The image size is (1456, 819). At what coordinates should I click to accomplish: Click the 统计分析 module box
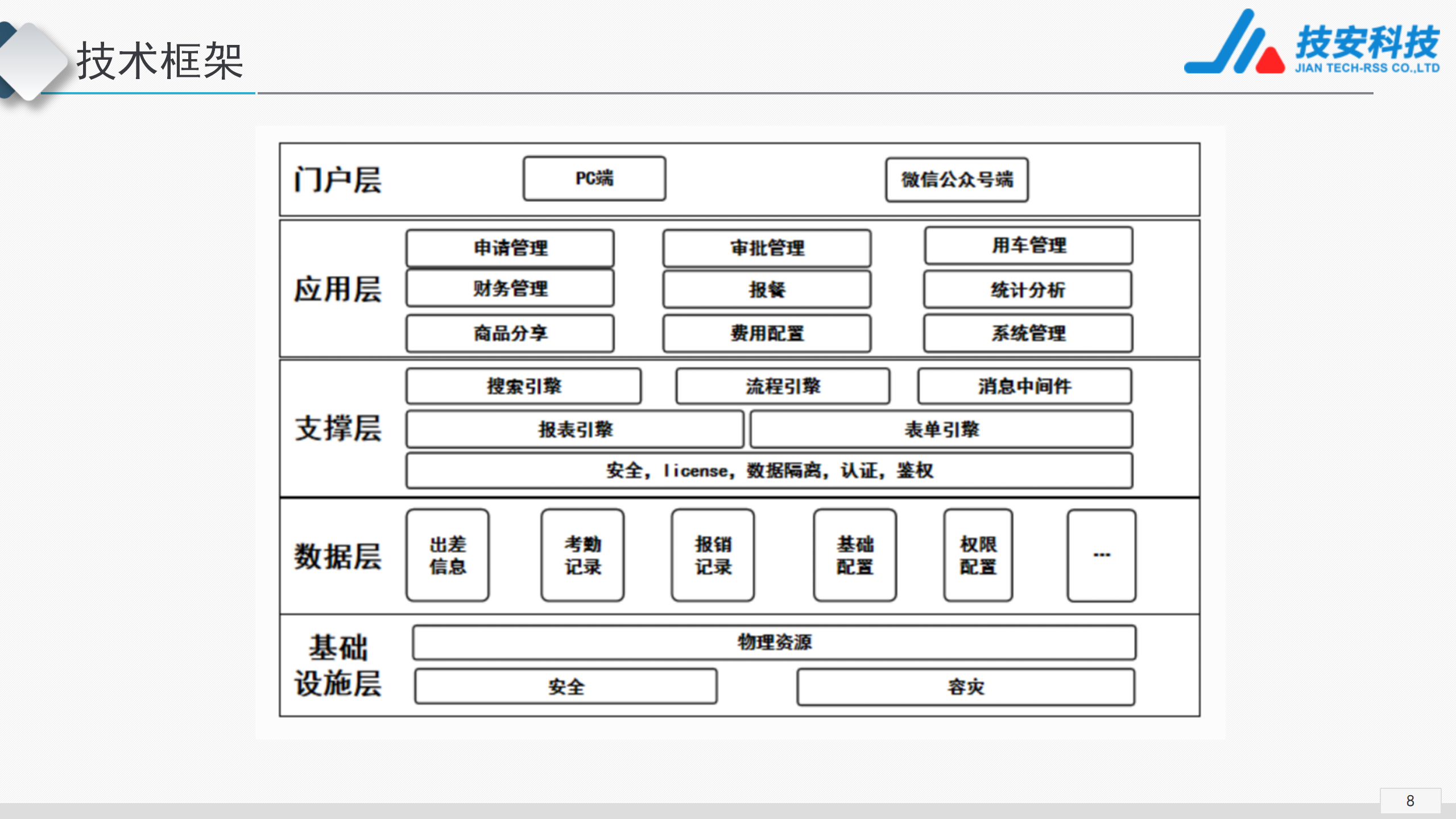pos(1027,290)
